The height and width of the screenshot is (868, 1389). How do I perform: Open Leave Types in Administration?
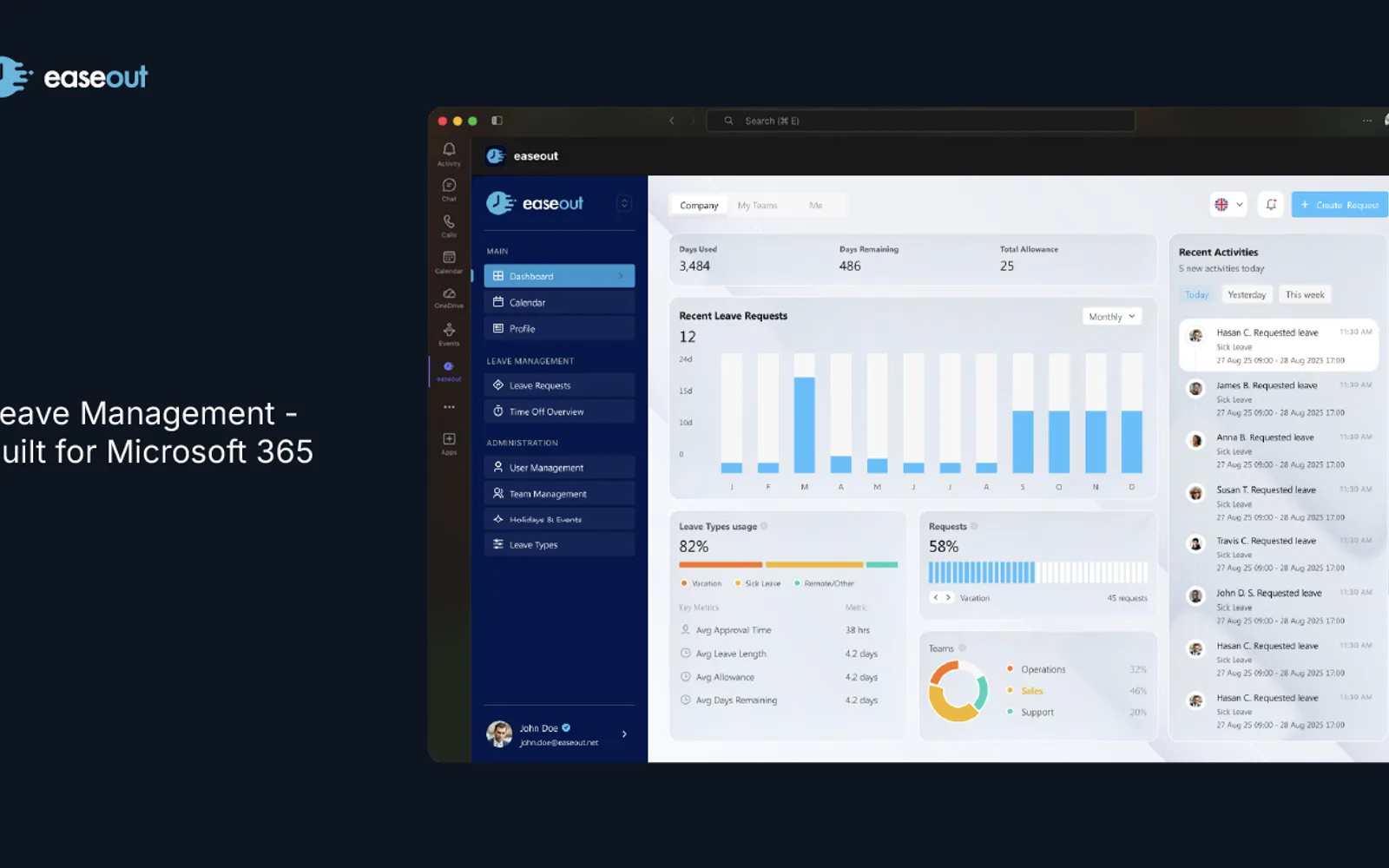559,544
